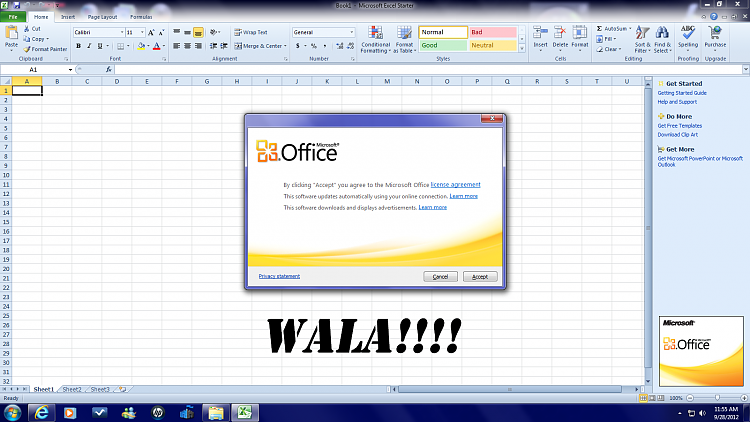Click the Format cells icon
The image size is (750, 422).
[x=579, y=33]
